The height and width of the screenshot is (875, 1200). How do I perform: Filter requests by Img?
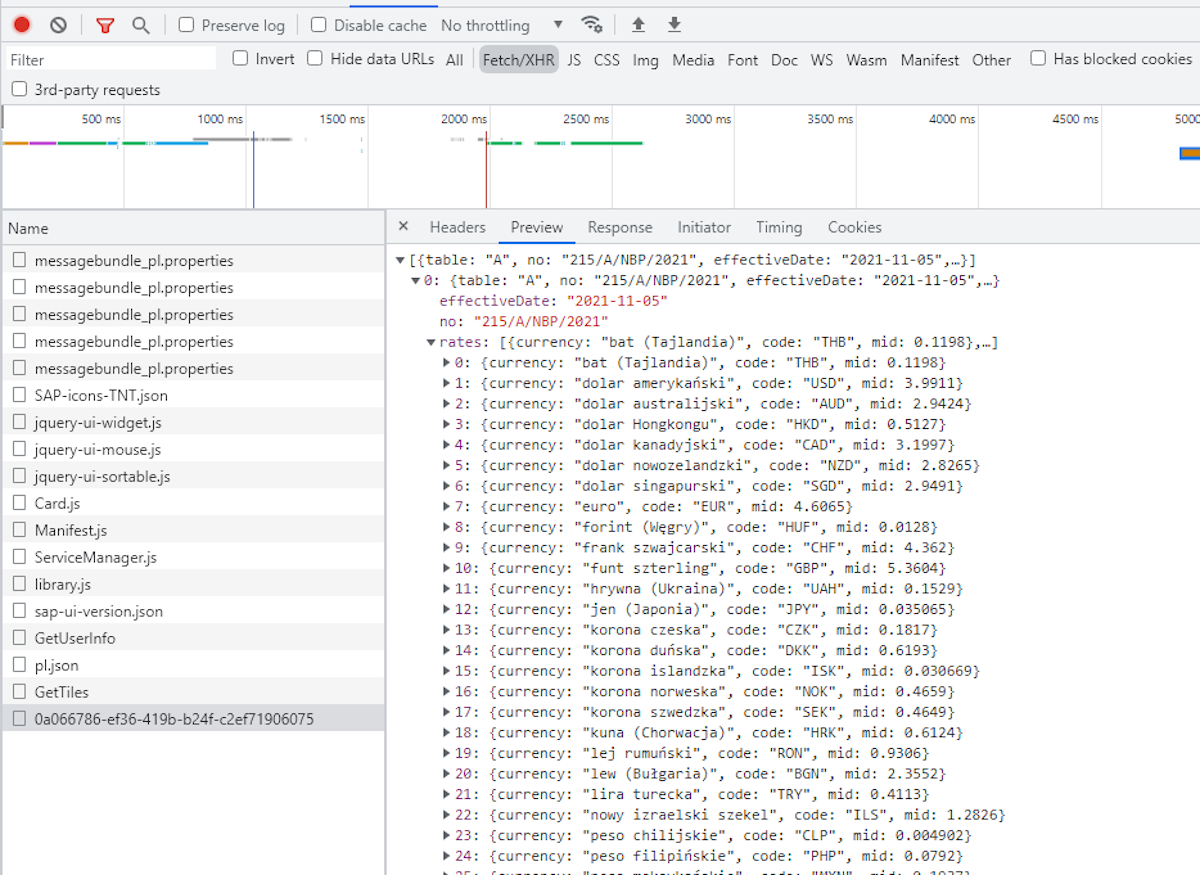click(x=646, y=60)
